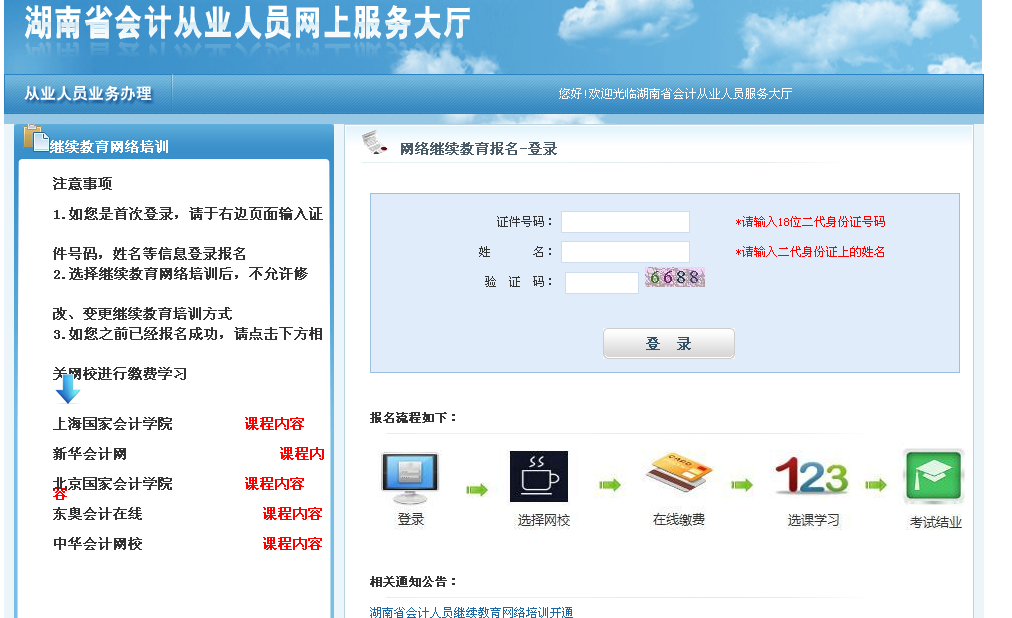This screenshot has width=1012, height=618.
Task: Open 上海国家会计学院 school link
Action: 112,424
